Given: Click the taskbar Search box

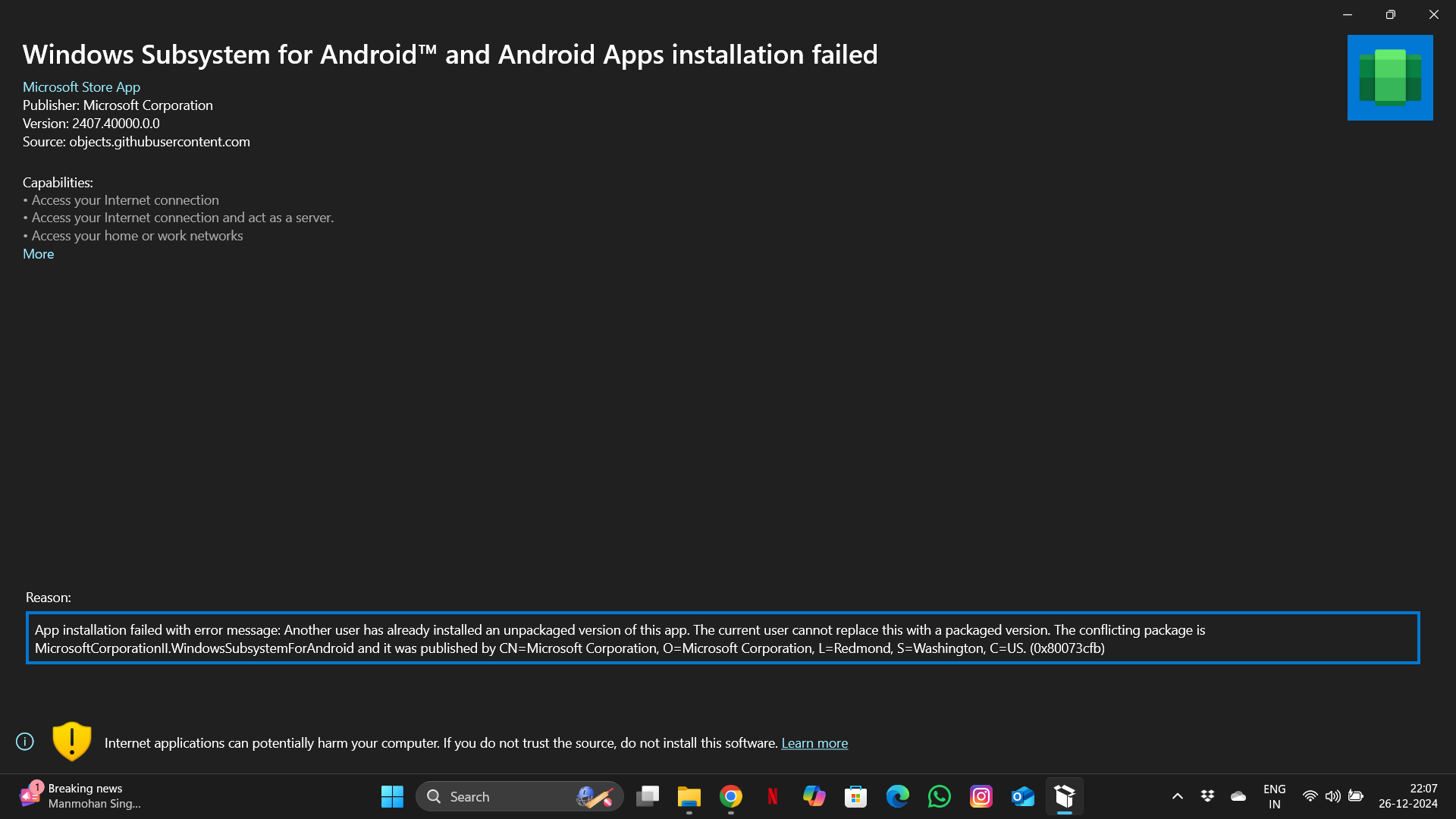Looking at the screenshot, I should [x=519, y=796].
